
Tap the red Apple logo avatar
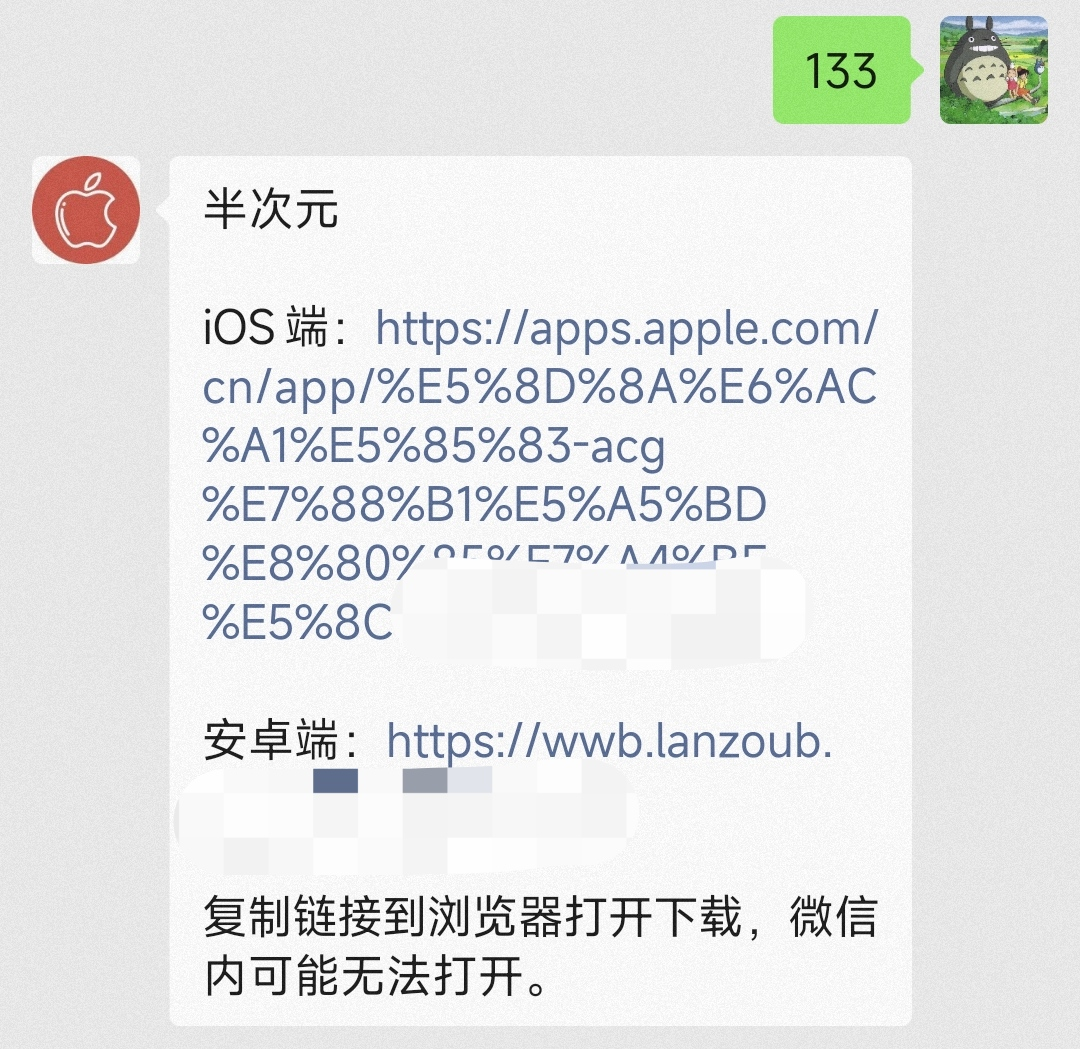tap(86, 210)
